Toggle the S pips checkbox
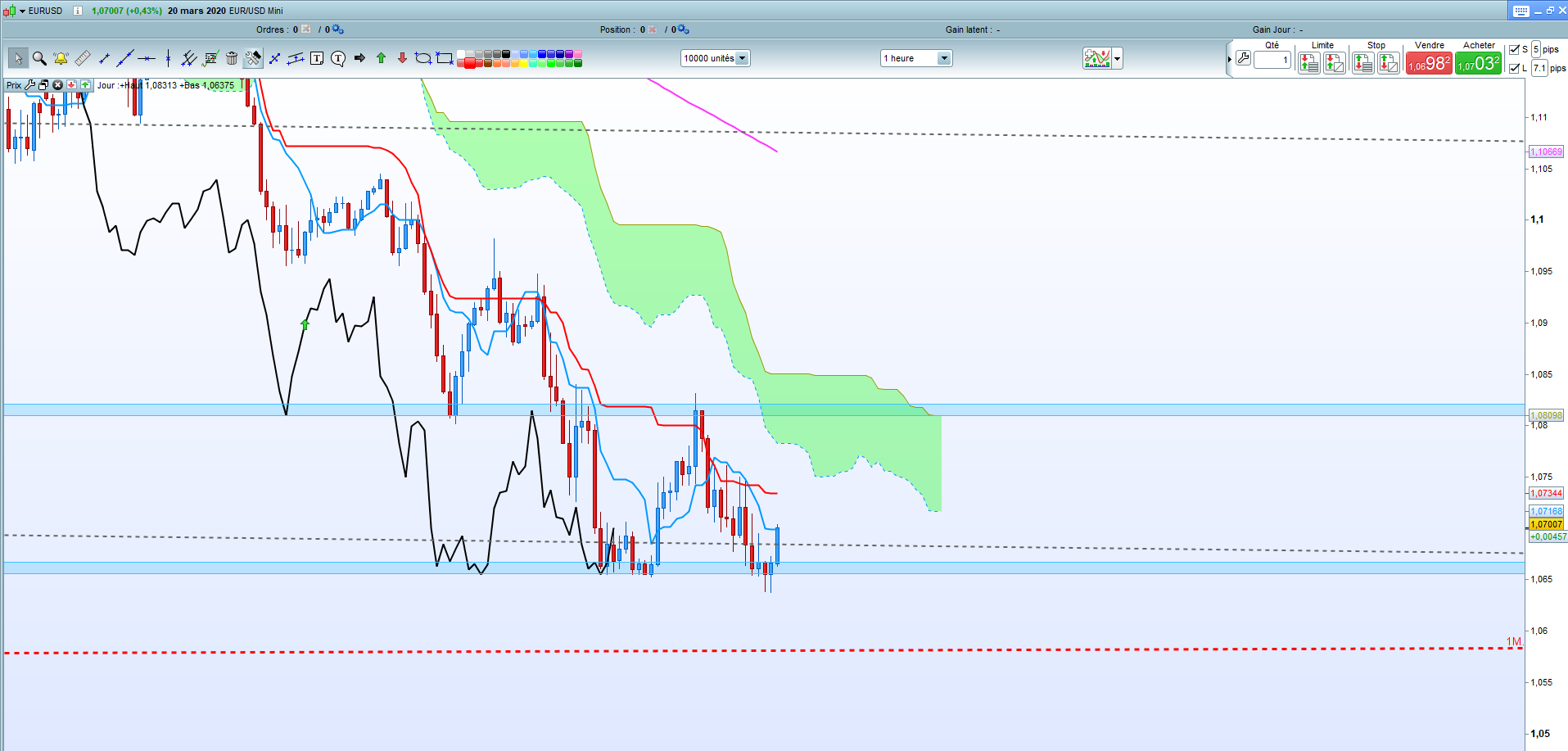Screen dimensions: 1568x751 [1514, 49]
